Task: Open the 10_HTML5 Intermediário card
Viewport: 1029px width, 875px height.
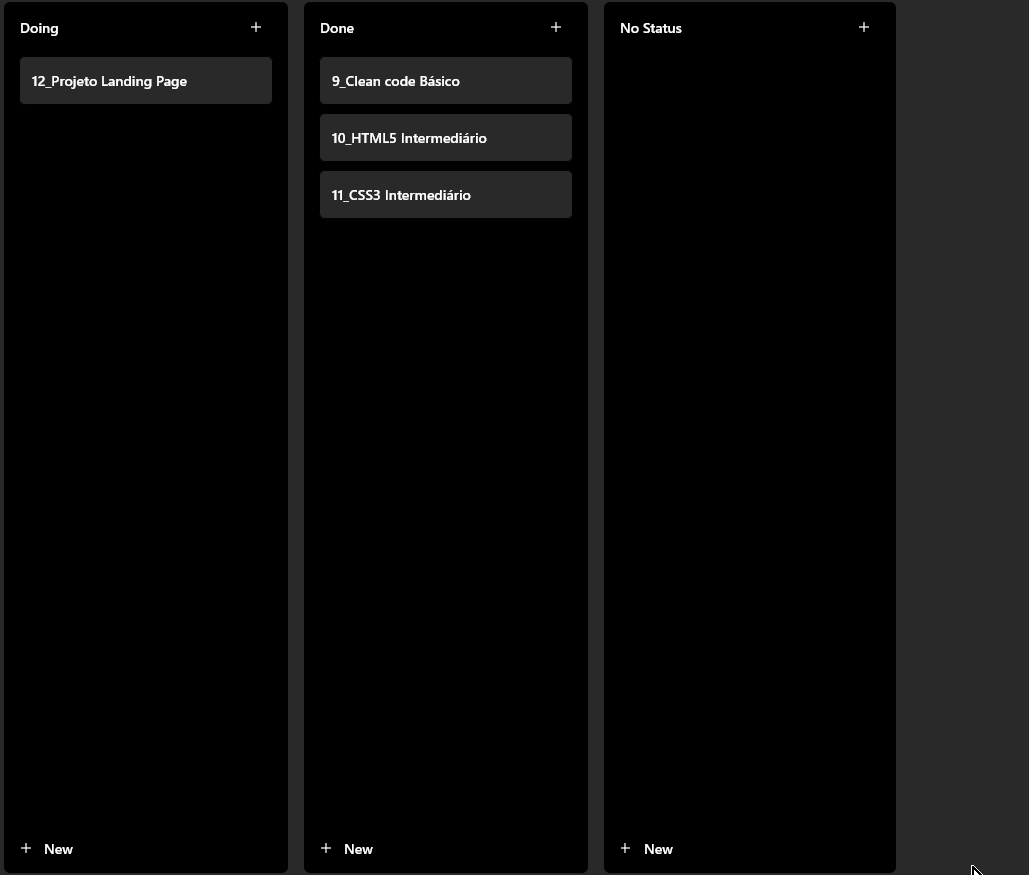Action: click(x=446, y=138)
